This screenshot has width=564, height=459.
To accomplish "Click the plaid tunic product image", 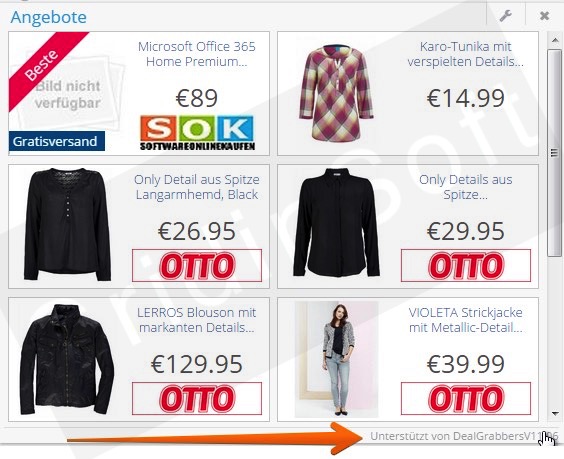I will pos(336,93).
